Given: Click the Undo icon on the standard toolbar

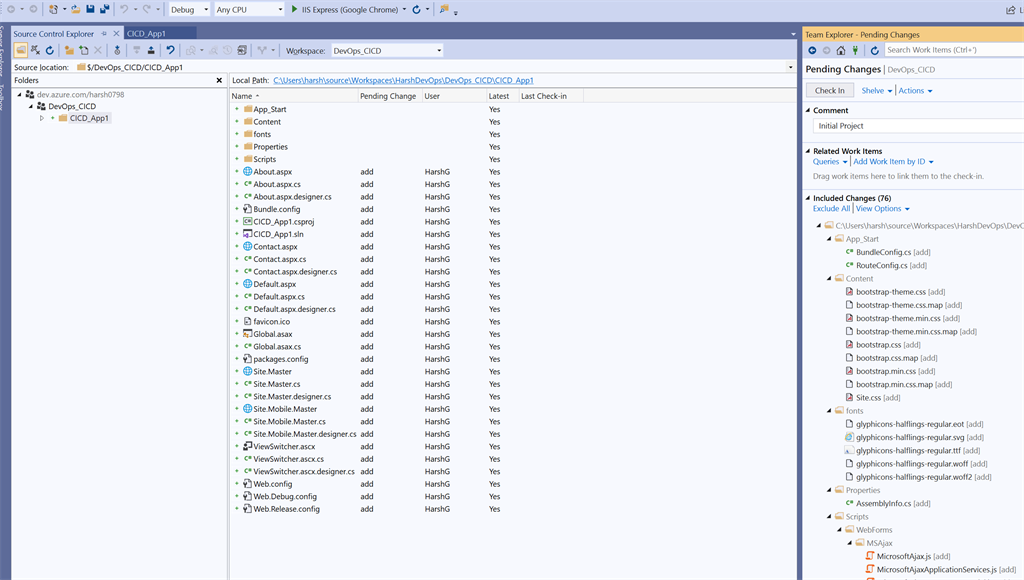Looking at the screenshot, I should click(x=124, y=9).
